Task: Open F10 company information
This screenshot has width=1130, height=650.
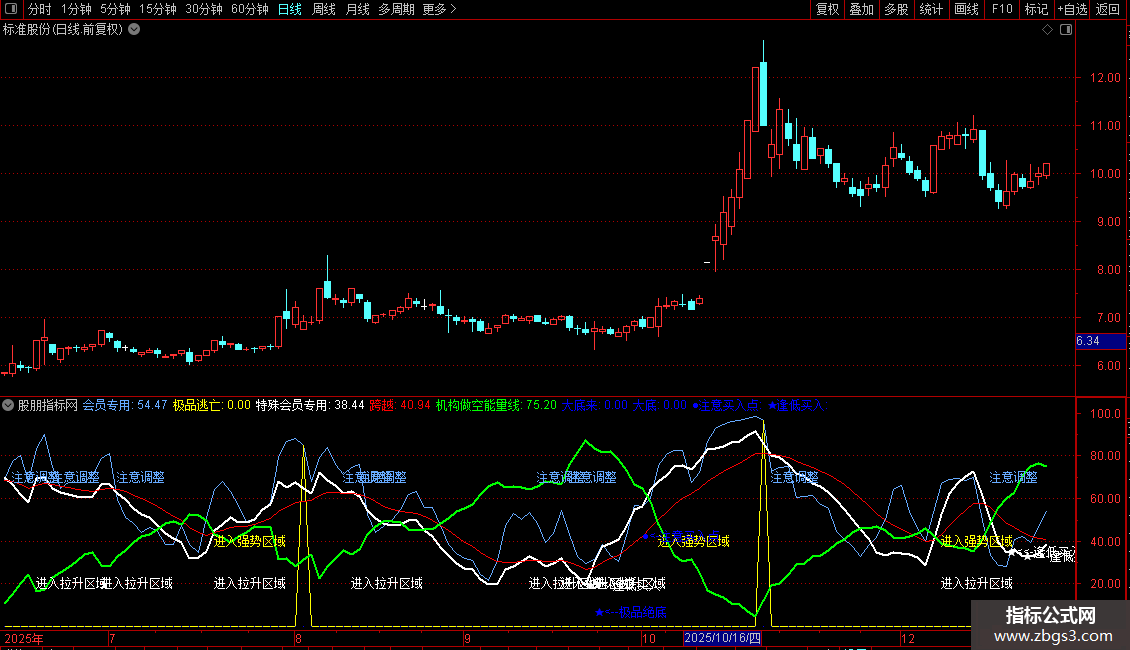Action: [x=1002, y=9]
